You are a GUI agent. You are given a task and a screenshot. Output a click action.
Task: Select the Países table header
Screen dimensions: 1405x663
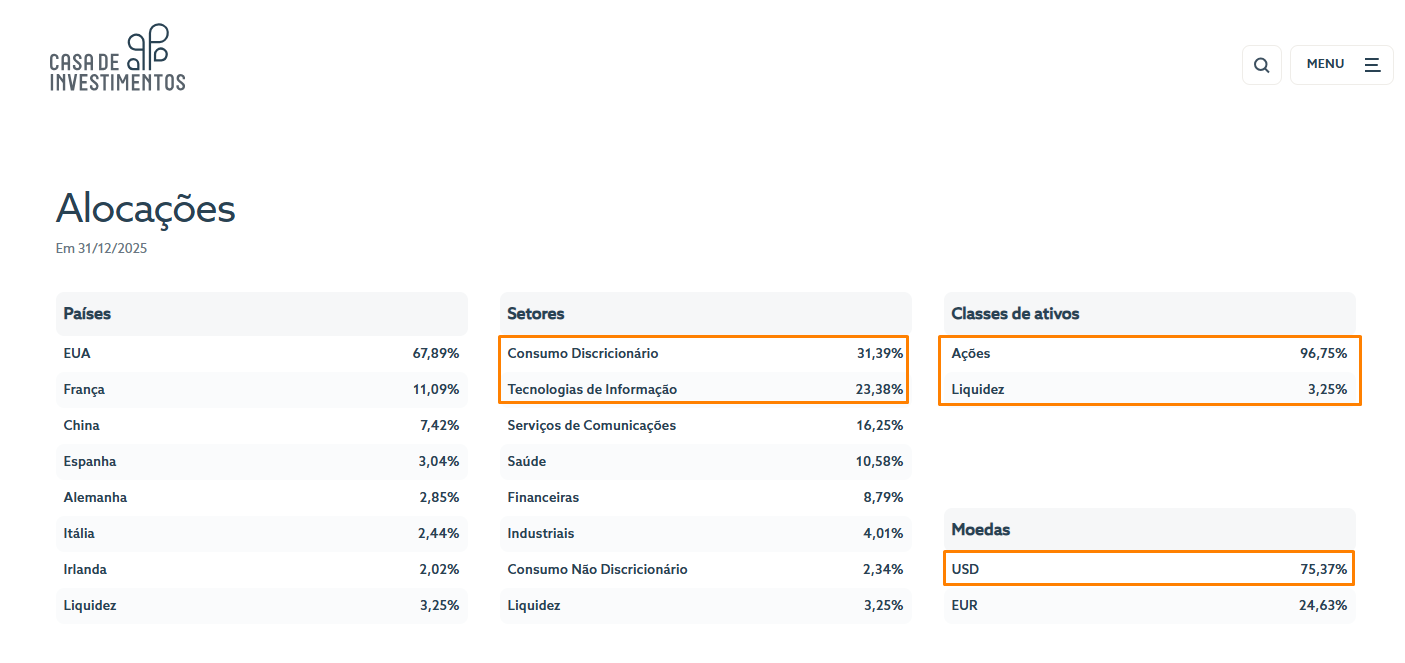pyautogui.click(x=262, y=314)
